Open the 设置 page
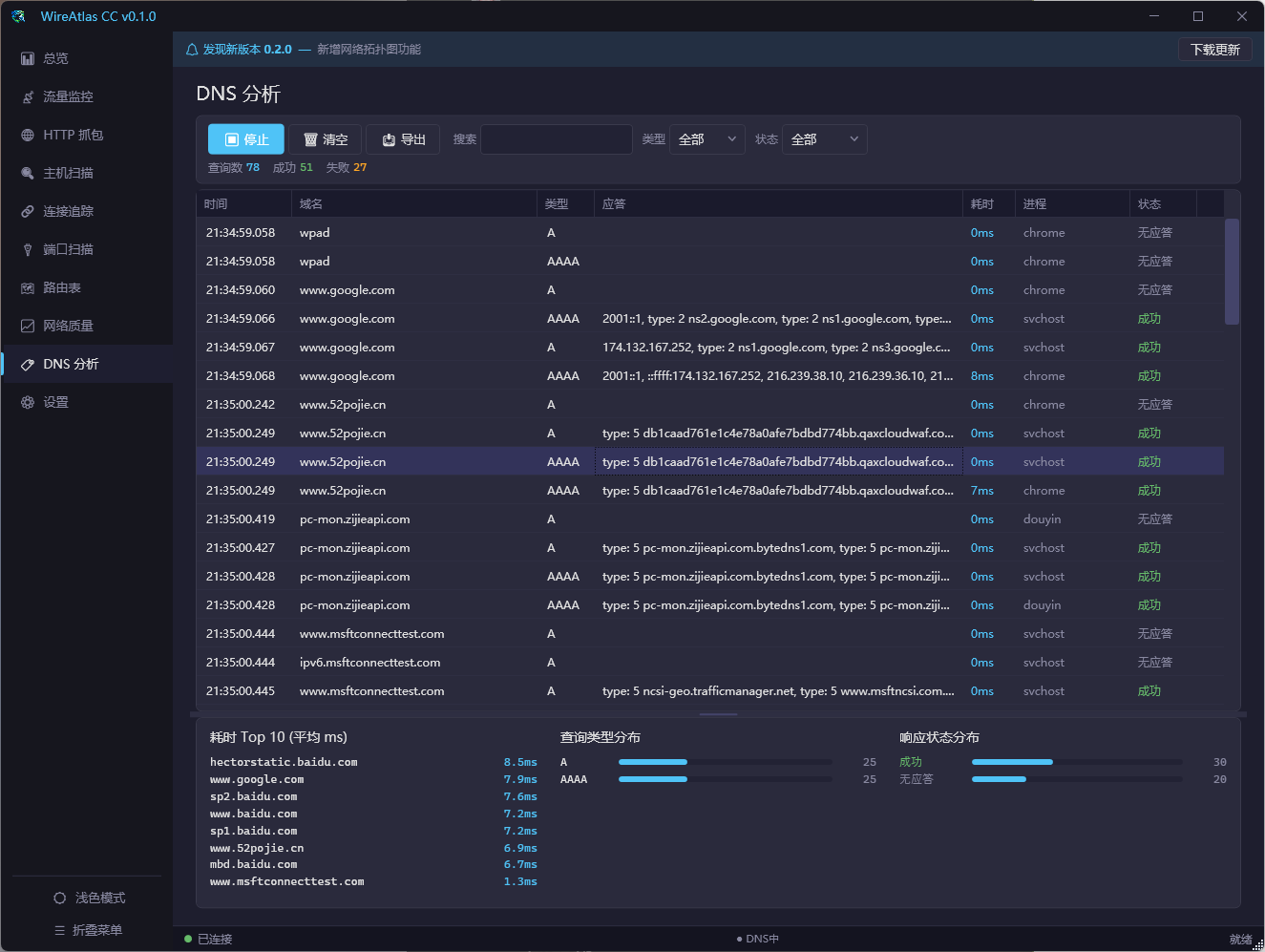The image size is (1265, 952). pyautogui.click(x=87, y=402)
